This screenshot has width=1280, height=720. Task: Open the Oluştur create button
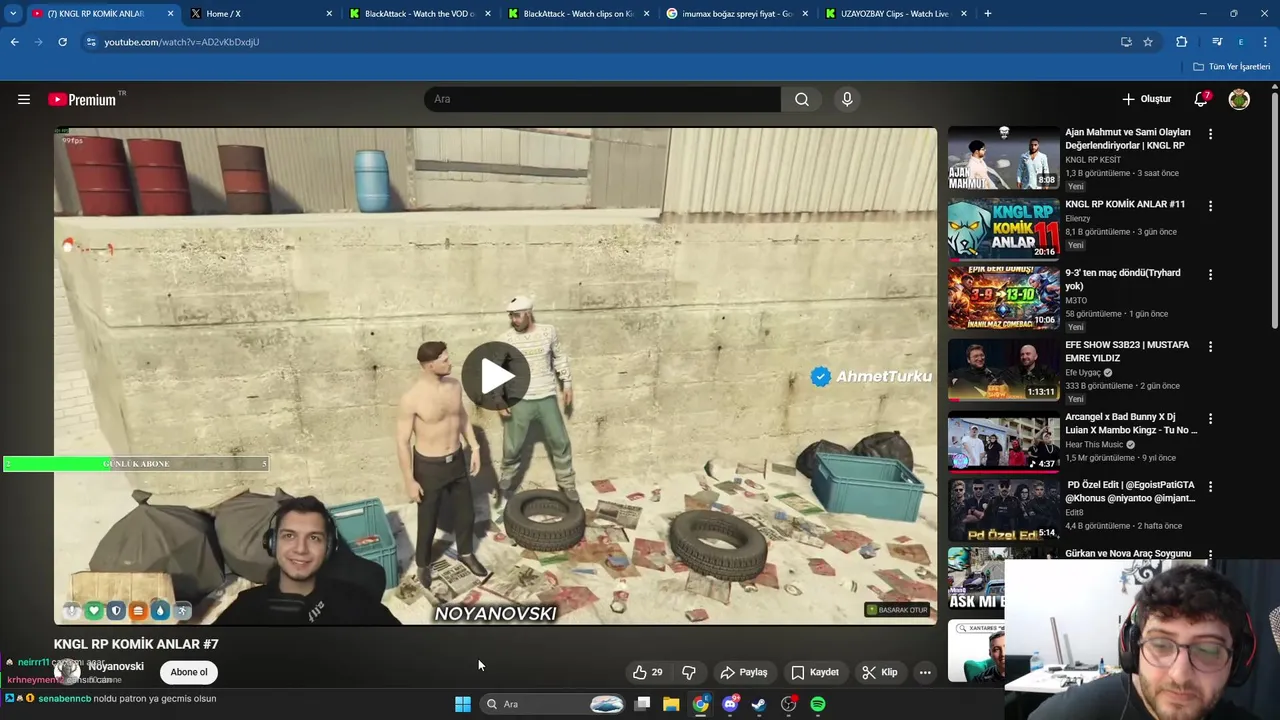click(1146, 99)
